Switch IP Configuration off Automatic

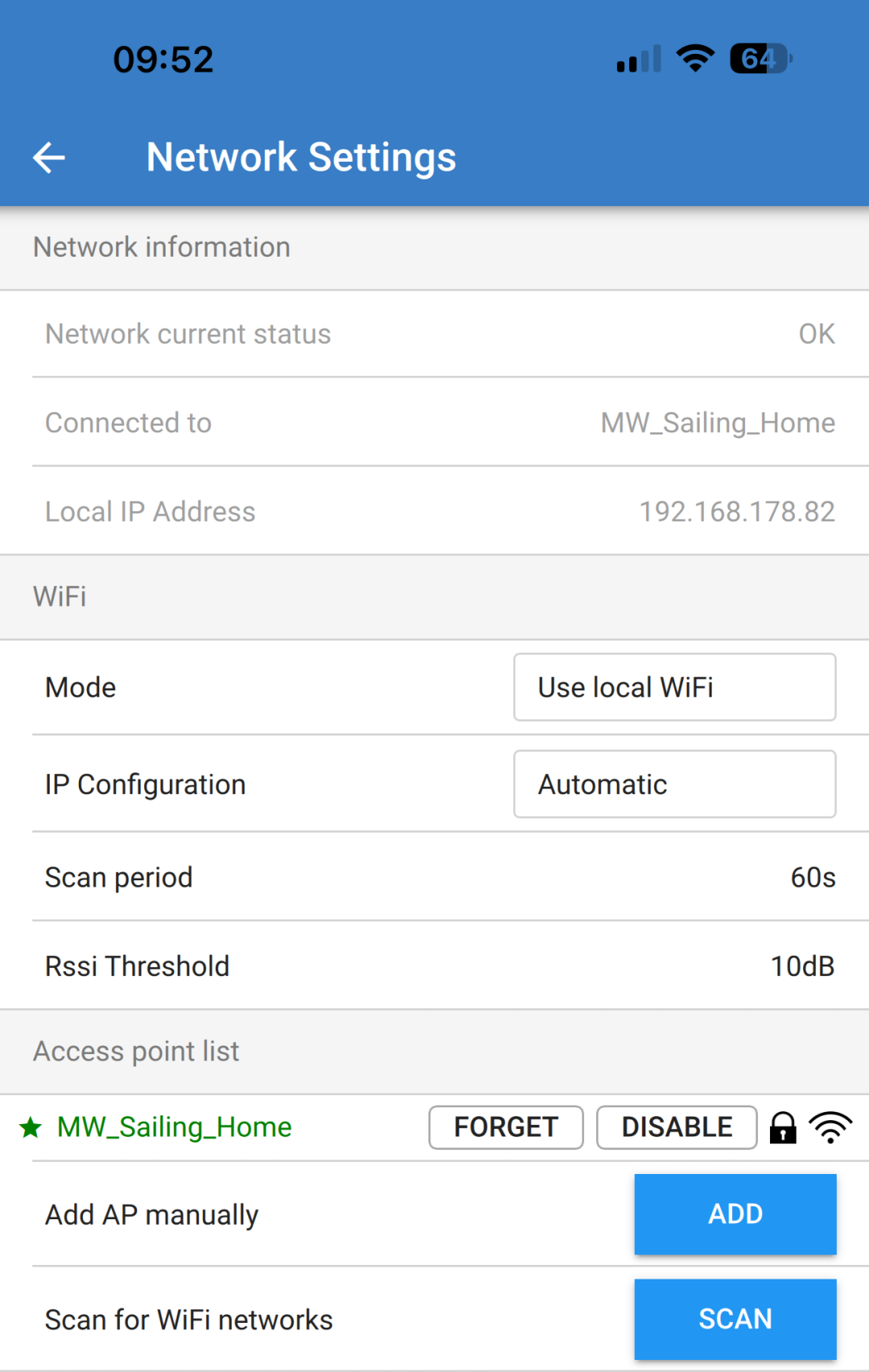pyautogui.click(x=674, y=784)
